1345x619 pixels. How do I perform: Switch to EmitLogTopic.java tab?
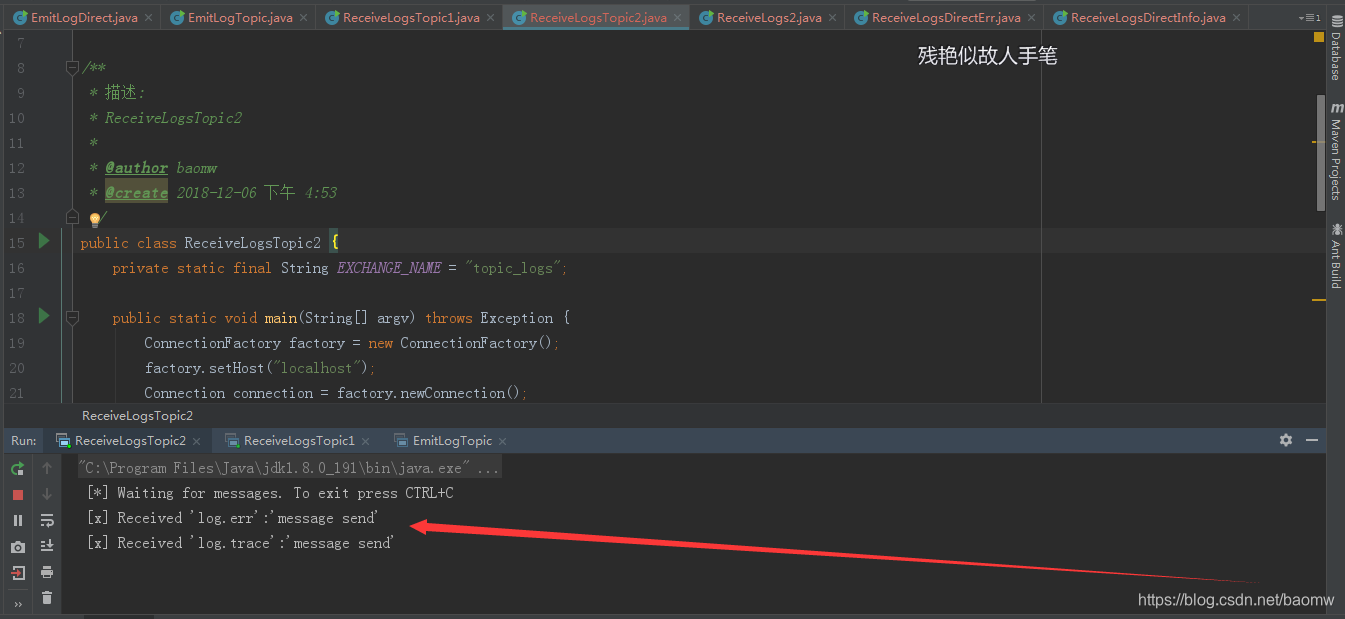click(237, 18)
